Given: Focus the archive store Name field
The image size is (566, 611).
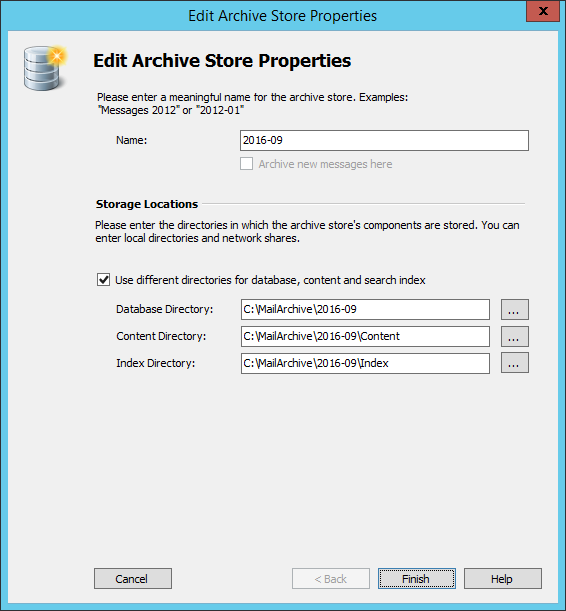Looking at the screenshot, I should coord(384,140).
